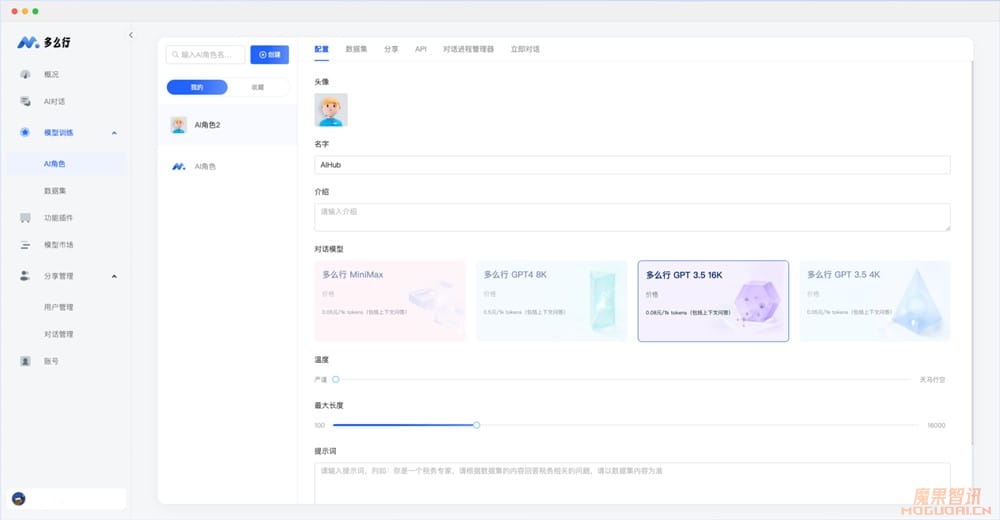Screen dimensions: 1000x520
Task: Click the AI角色 logo icon in role list
Action: [x=179, y=166]
